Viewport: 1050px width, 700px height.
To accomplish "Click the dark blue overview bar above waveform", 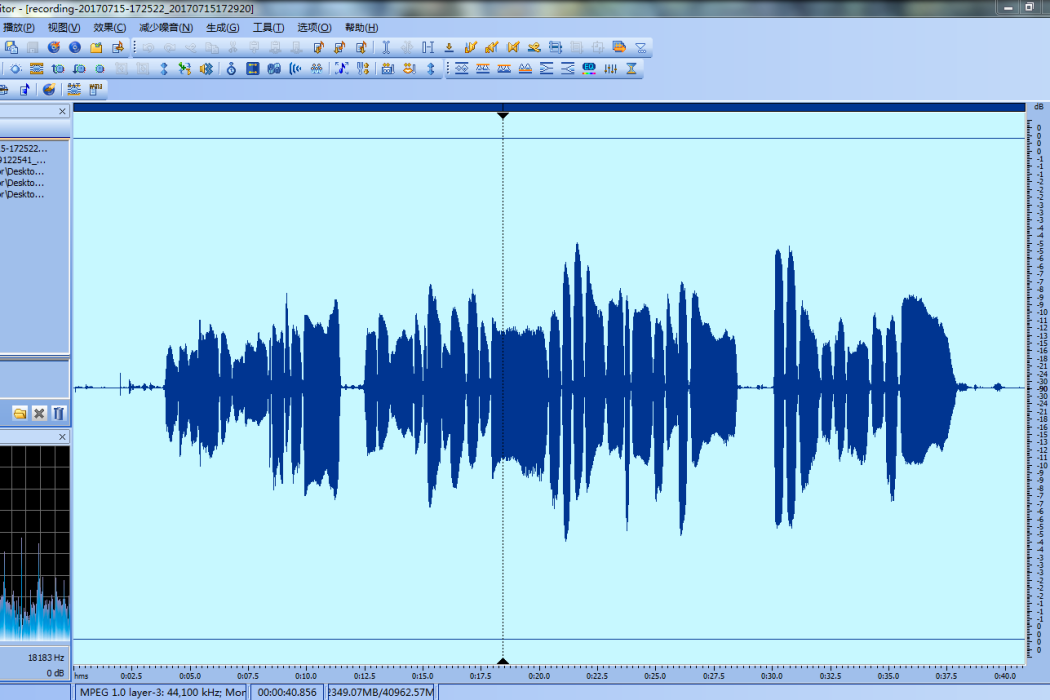I will pos(549,107).
